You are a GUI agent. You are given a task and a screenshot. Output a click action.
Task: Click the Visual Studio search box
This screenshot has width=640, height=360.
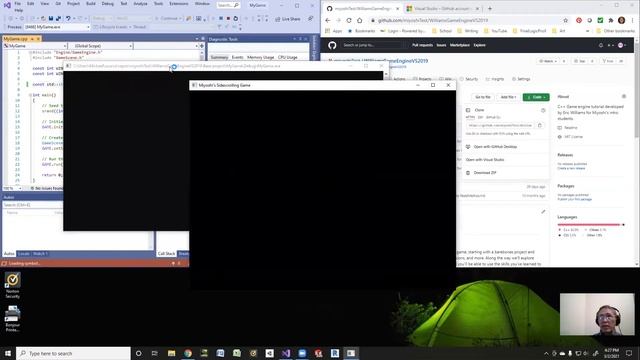pyautogui.click(x=228, y=5)
